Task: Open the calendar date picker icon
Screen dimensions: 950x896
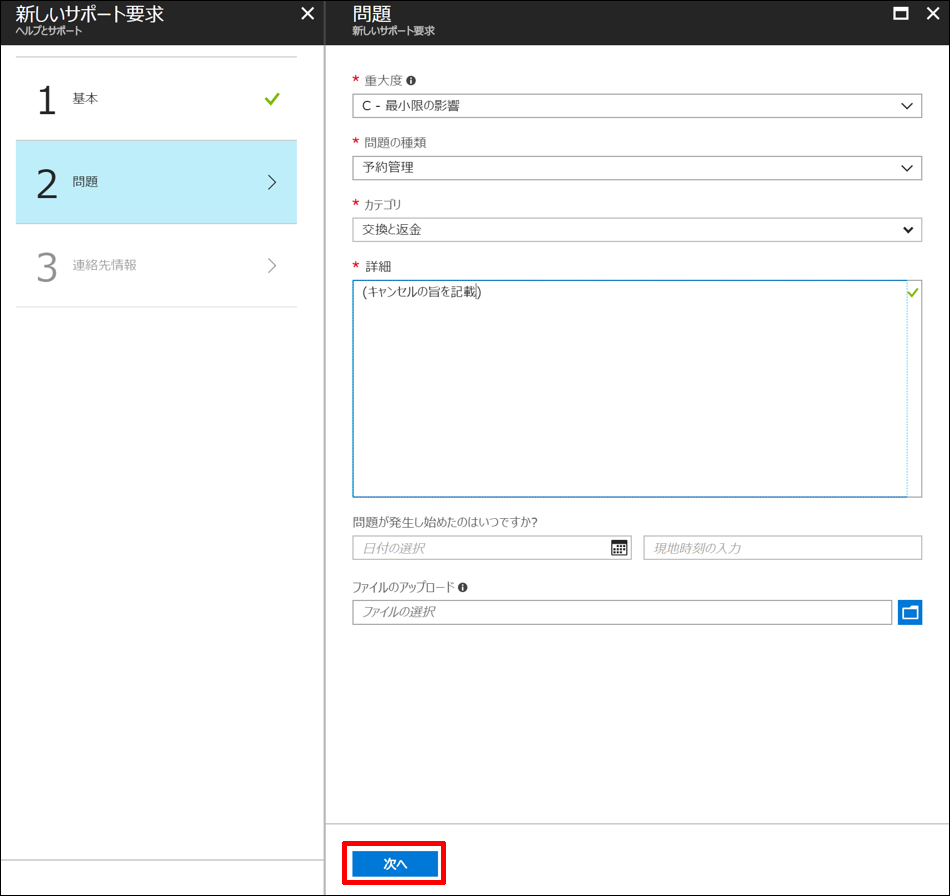Action: tap(619, 547)
